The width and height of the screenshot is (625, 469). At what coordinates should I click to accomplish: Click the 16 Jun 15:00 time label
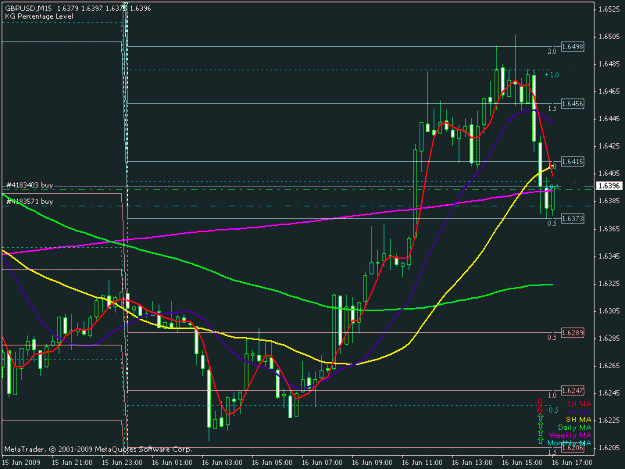pos(522,463)
